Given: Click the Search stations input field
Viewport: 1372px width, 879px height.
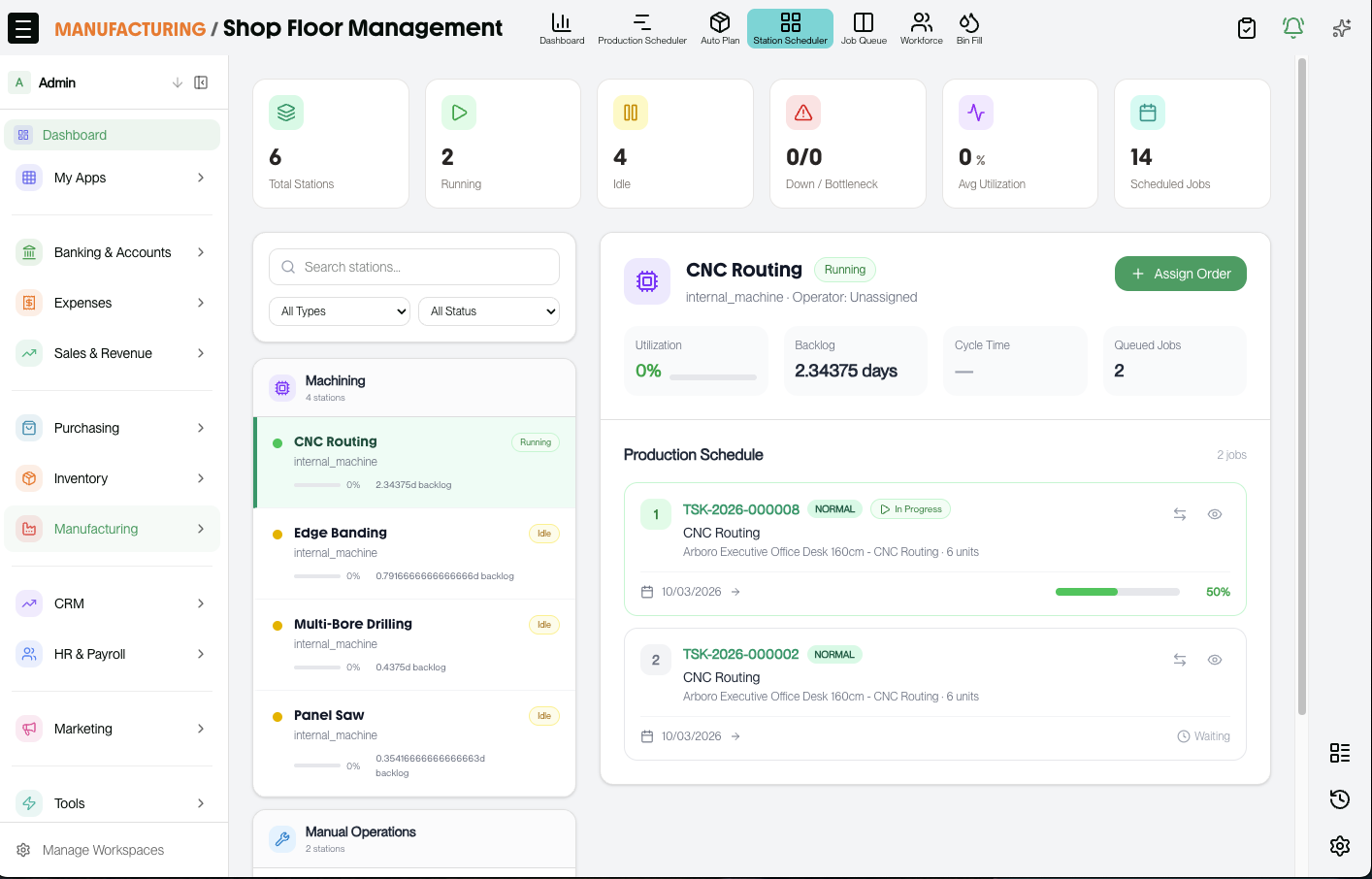Looking at the screenshot, I should click(414, 267).
